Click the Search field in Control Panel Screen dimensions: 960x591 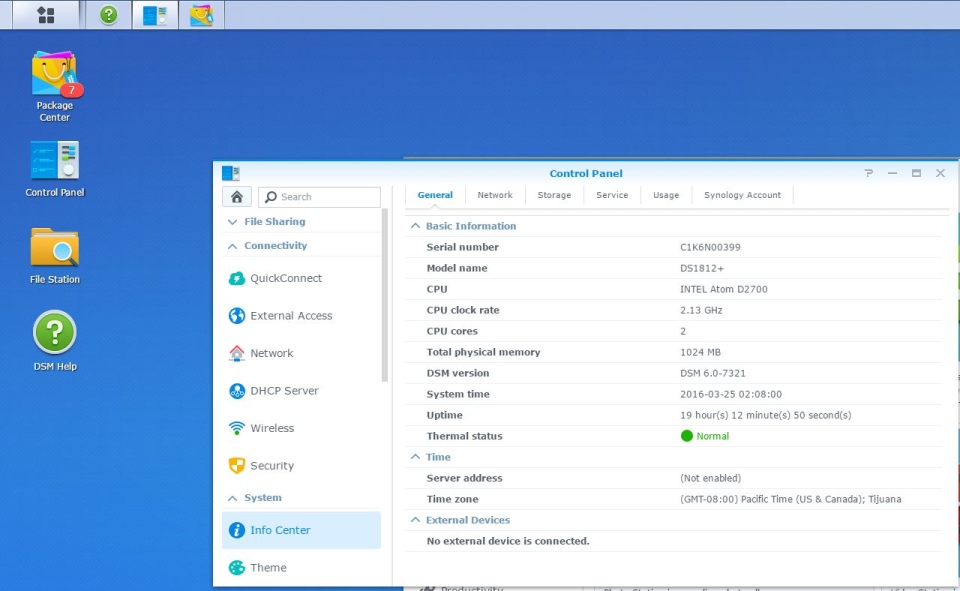pyautogui.click(x=319, y=197)
